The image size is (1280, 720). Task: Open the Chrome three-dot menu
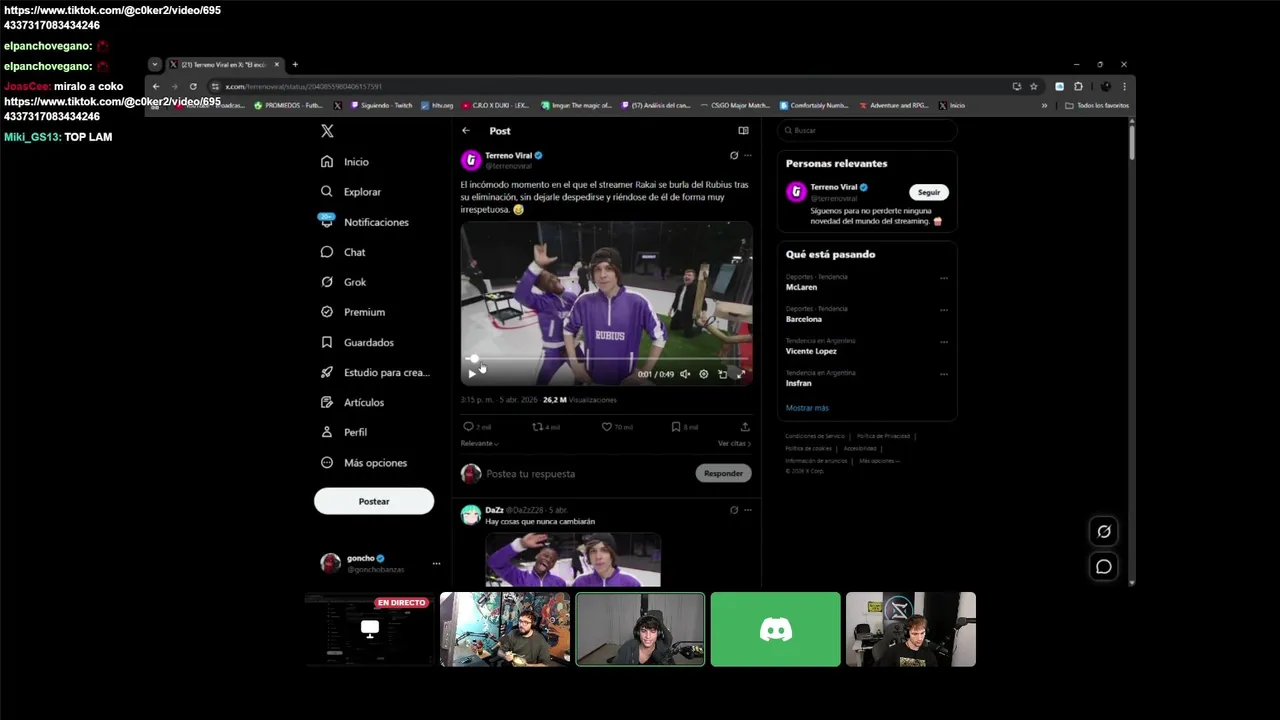click(x=1124, y=86)
